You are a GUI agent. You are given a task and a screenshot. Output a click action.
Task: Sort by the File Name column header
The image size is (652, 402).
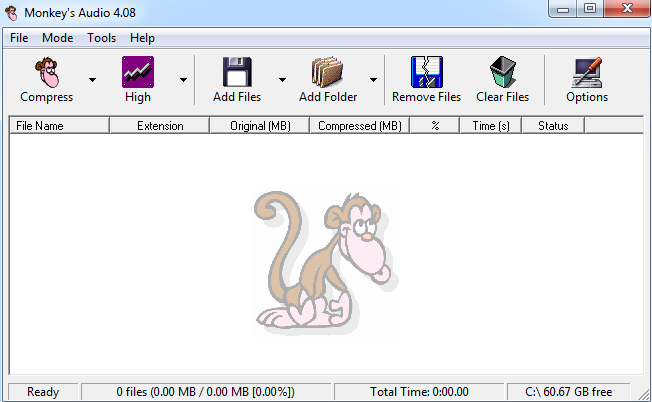click(59, 126)
